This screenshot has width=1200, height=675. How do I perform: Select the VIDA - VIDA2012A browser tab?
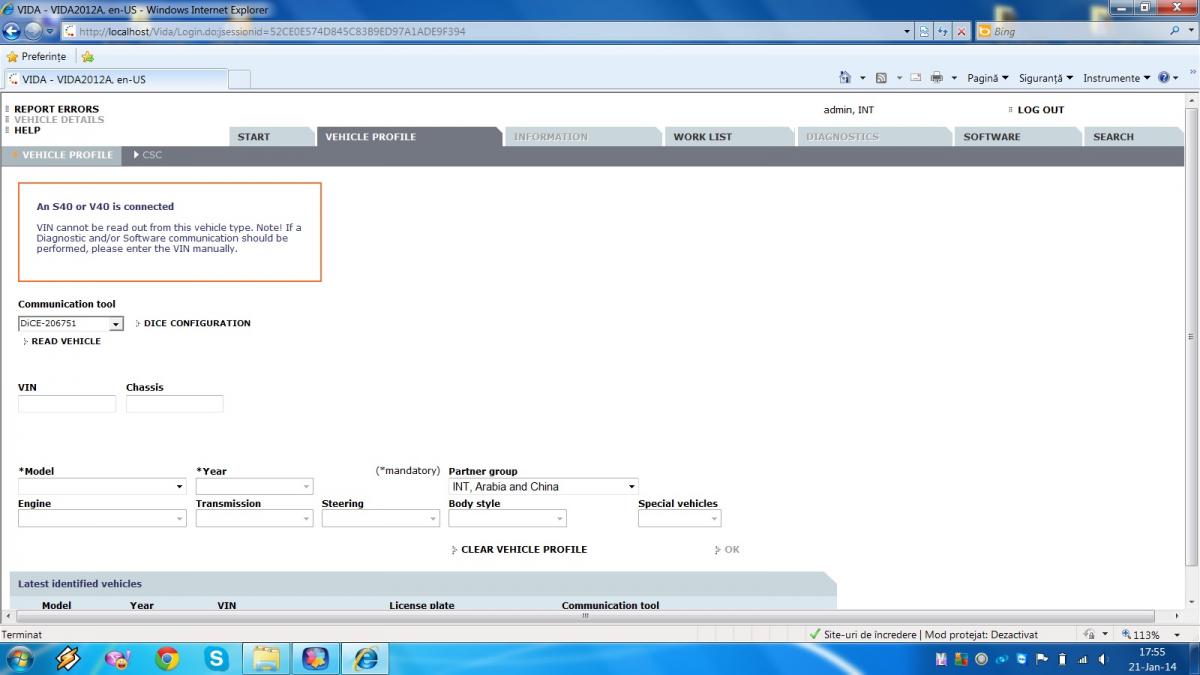click(x=114, y=79)
